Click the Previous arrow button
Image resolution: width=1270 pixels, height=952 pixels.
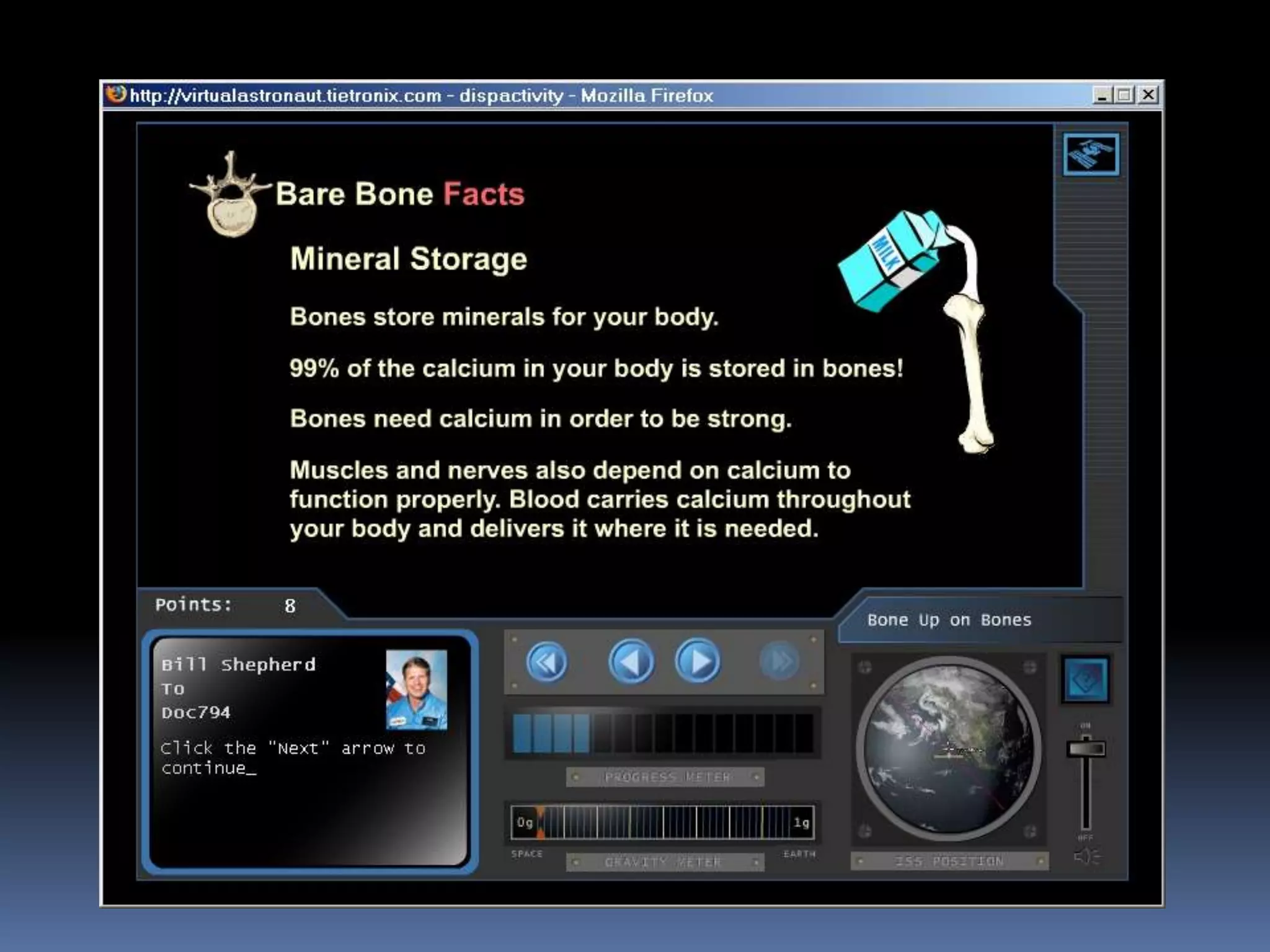click(x=631, y=661)
